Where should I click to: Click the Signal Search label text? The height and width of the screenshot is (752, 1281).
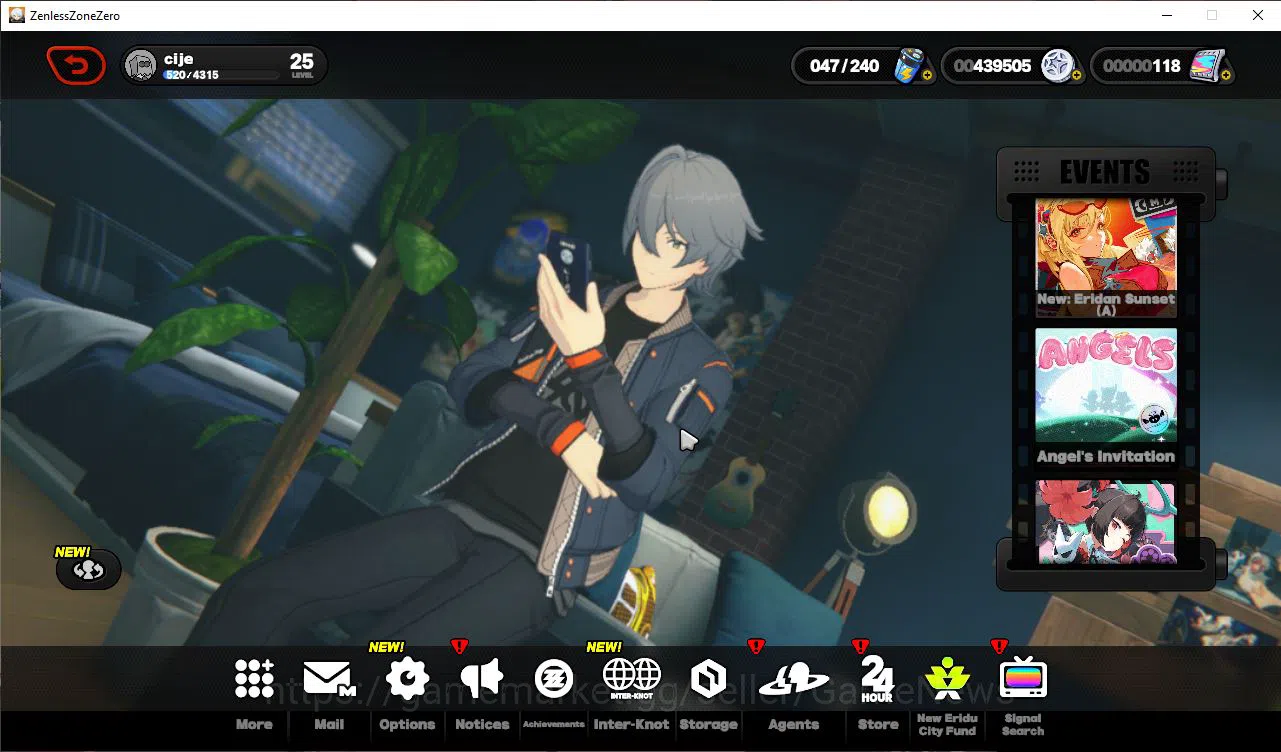pos(1023,724)
